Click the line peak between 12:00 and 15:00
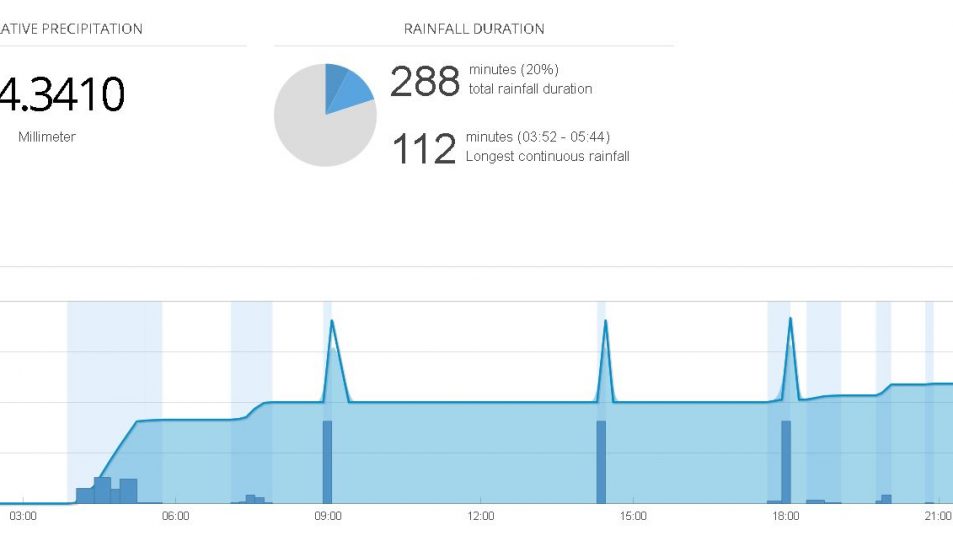The height and width of the screenshot is (536, 953). (605, 323)
